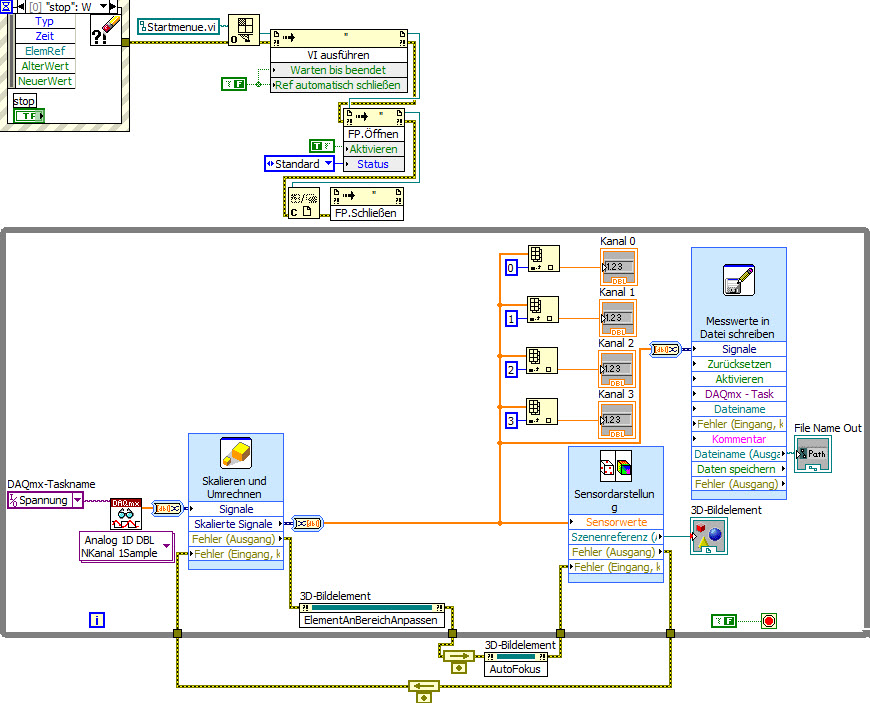The width and height of the screenshot is (870, 703).
Task: Select the Warten bis beendet parameter
Action: (338, 70)
